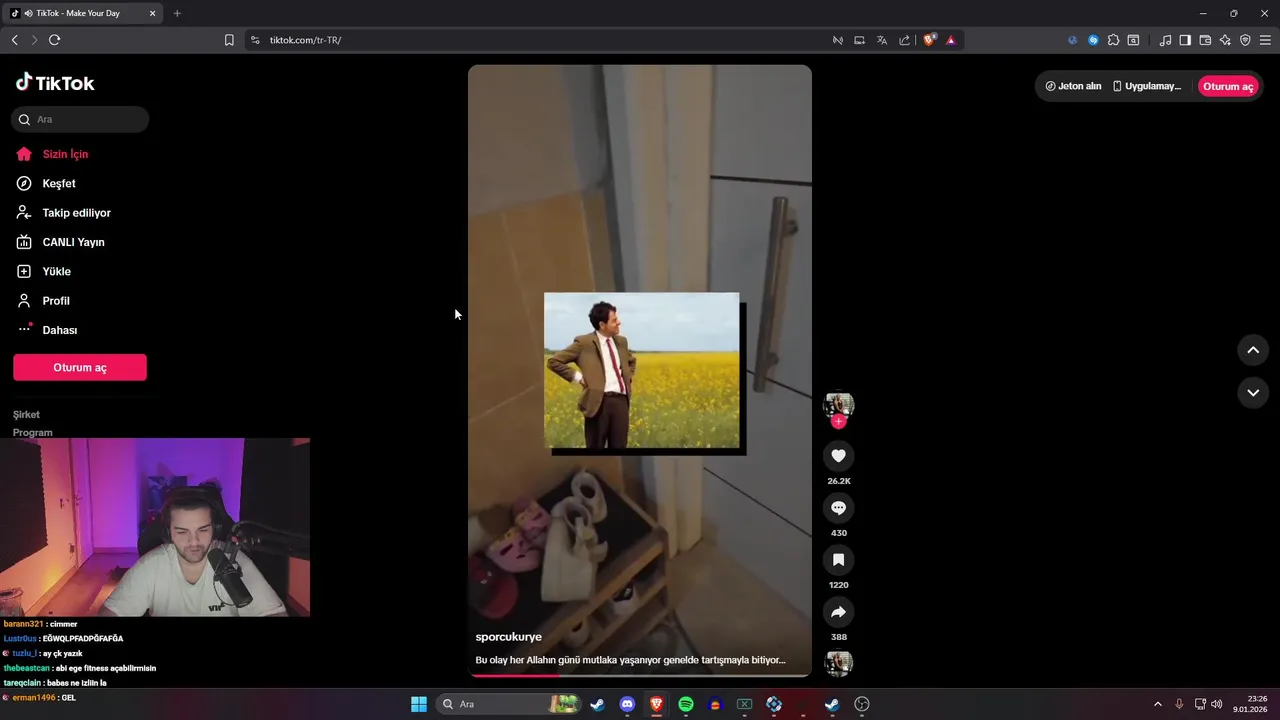
Task: Open the clock showing 23:26
Action: pos(1250,704)
